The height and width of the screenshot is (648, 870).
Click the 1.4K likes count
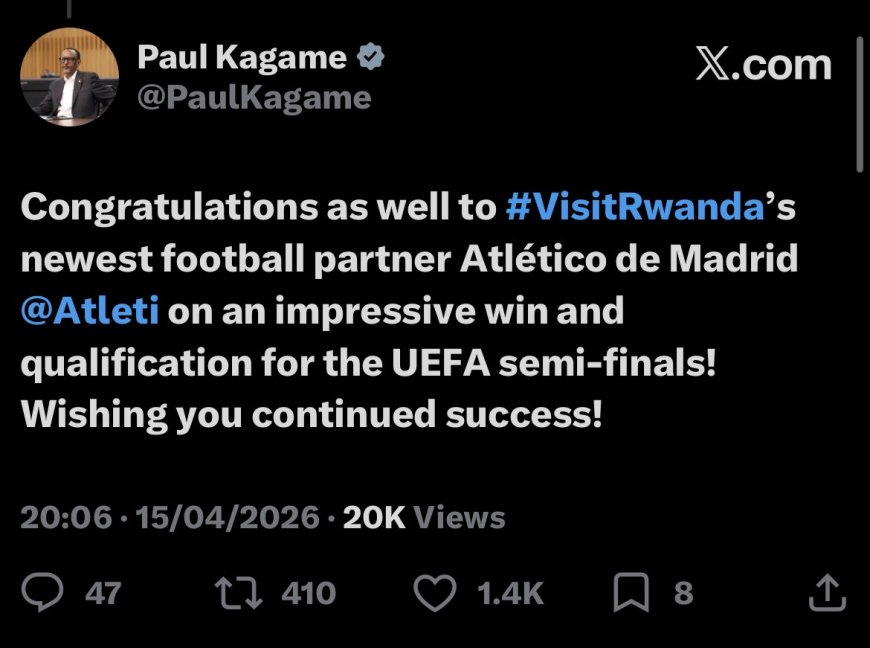click(510, 593)
